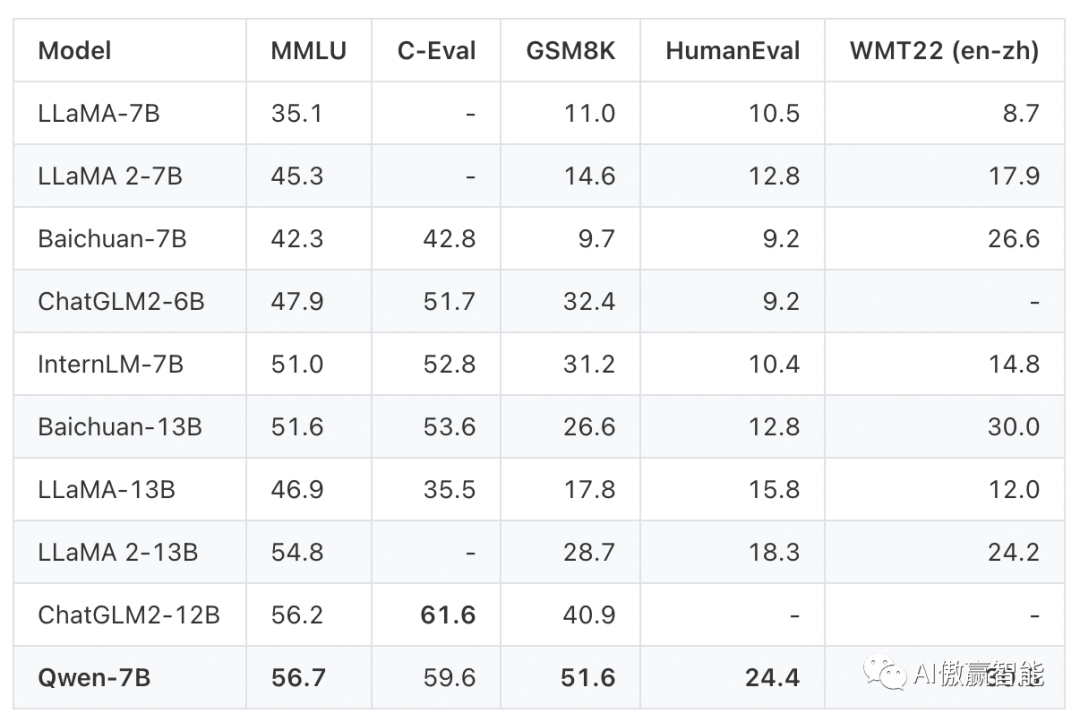The width and height of the screenshot is (1080, 722).
Task: Click the AI傲赢智能 watermark text
Action: pos(978,675)
